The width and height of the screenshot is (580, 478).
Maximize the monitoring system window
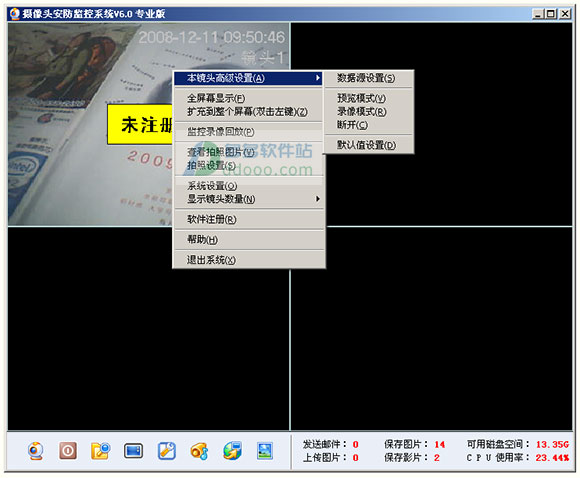coord(551,14)
